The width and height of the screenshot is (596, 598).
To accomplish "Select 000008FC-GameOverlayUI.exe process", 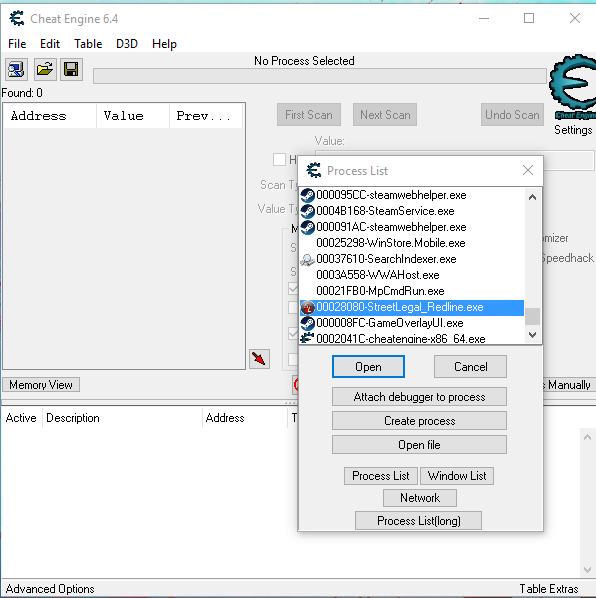I will 412,323.
